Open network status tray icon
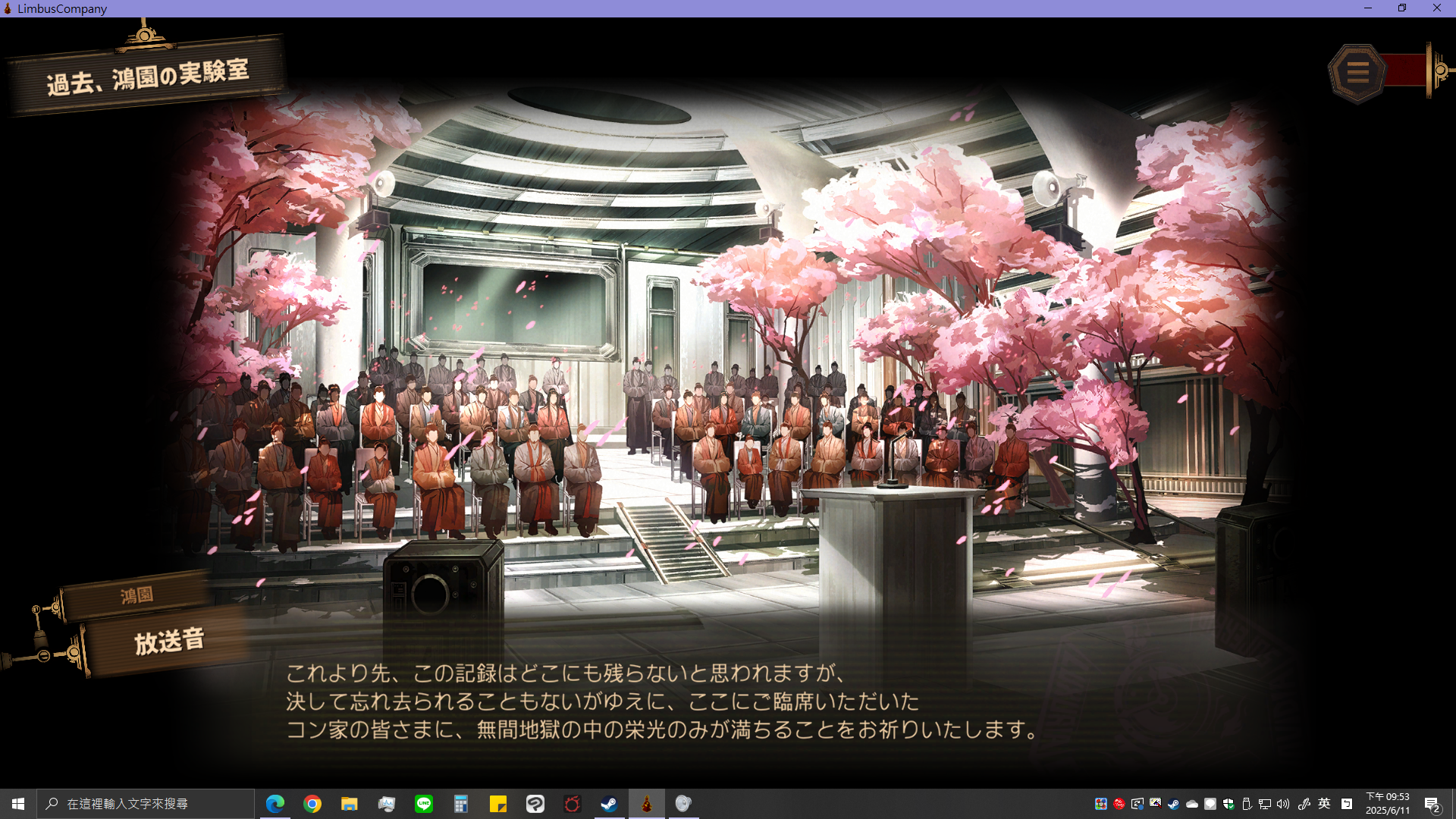This screenshot has height=819, width=1456. (x=1265, y=804)
